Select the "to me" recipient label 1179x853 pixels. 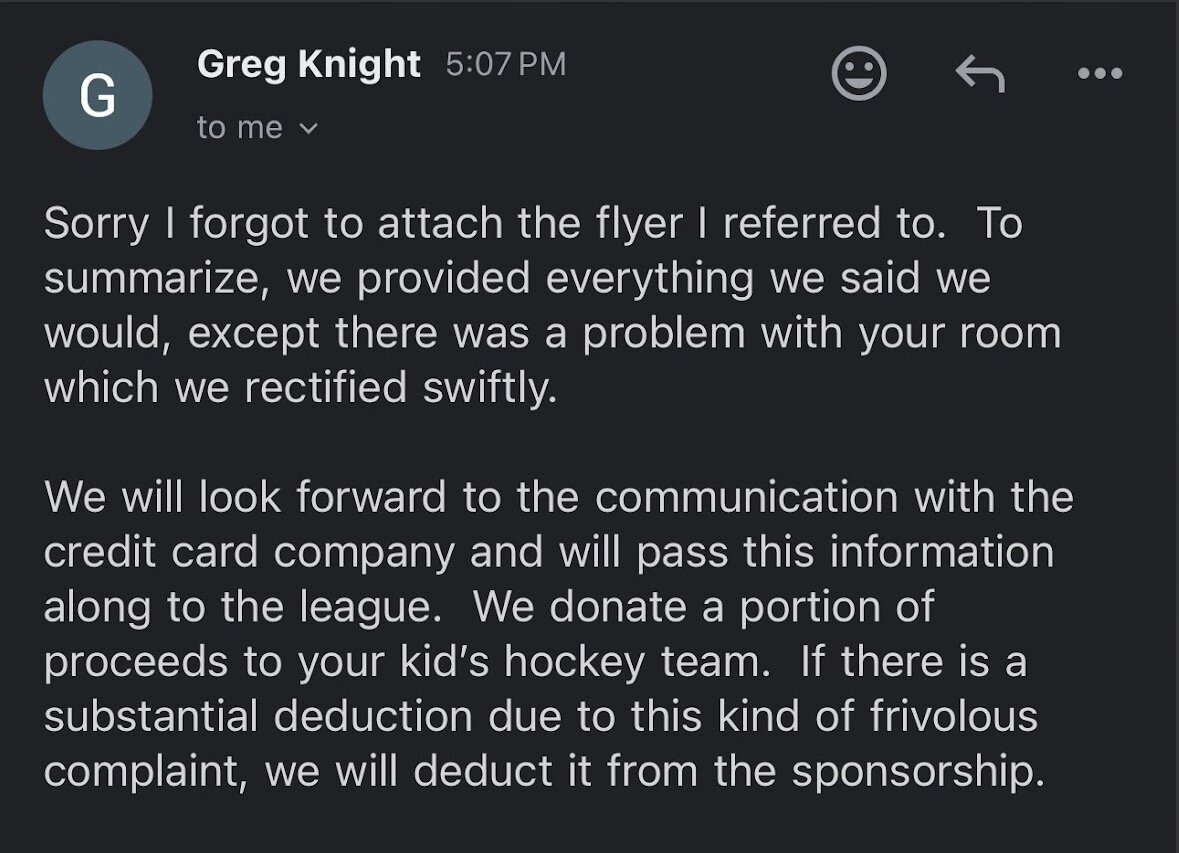coord(240,127)
